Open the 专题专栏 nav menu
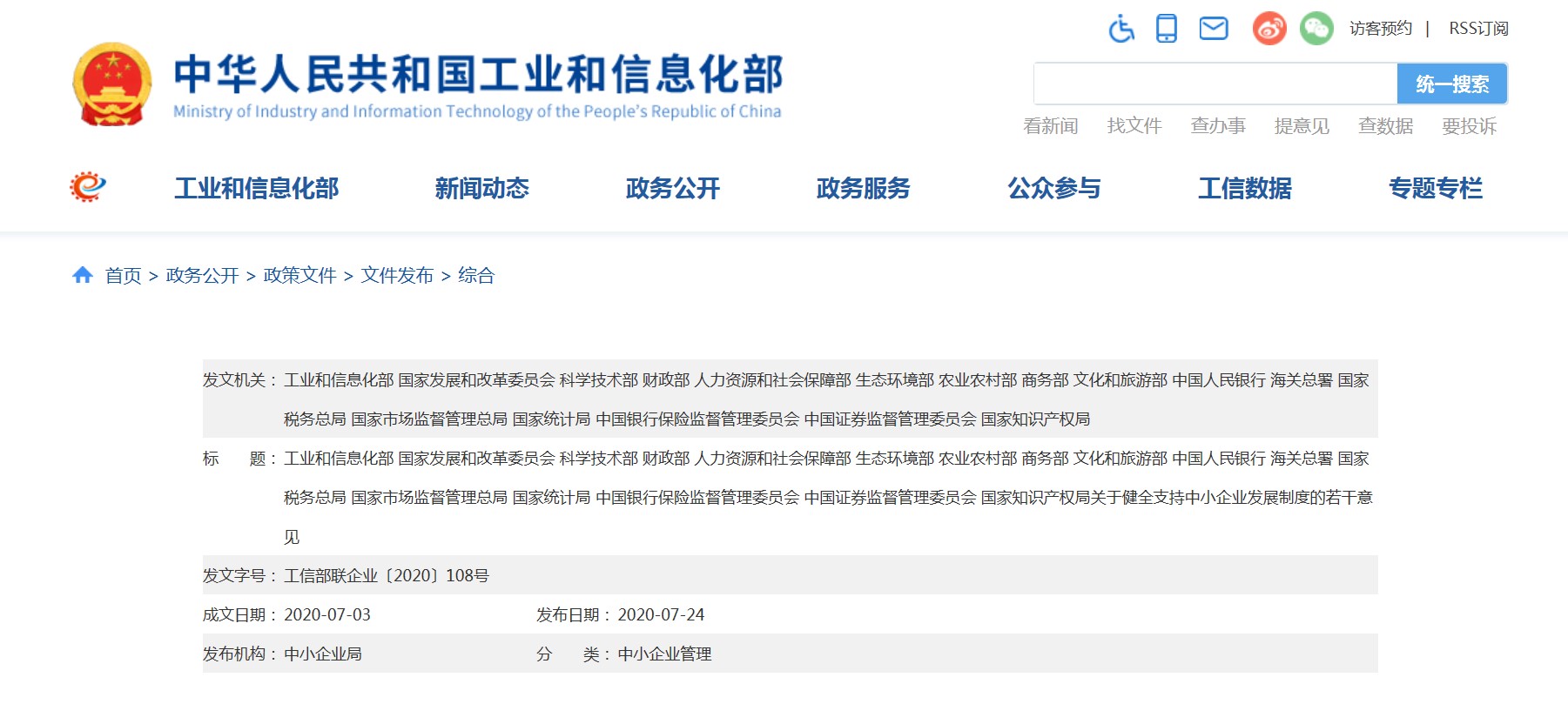The image size is (1568, 704). pyautogui.click(x=1436, y=188)
